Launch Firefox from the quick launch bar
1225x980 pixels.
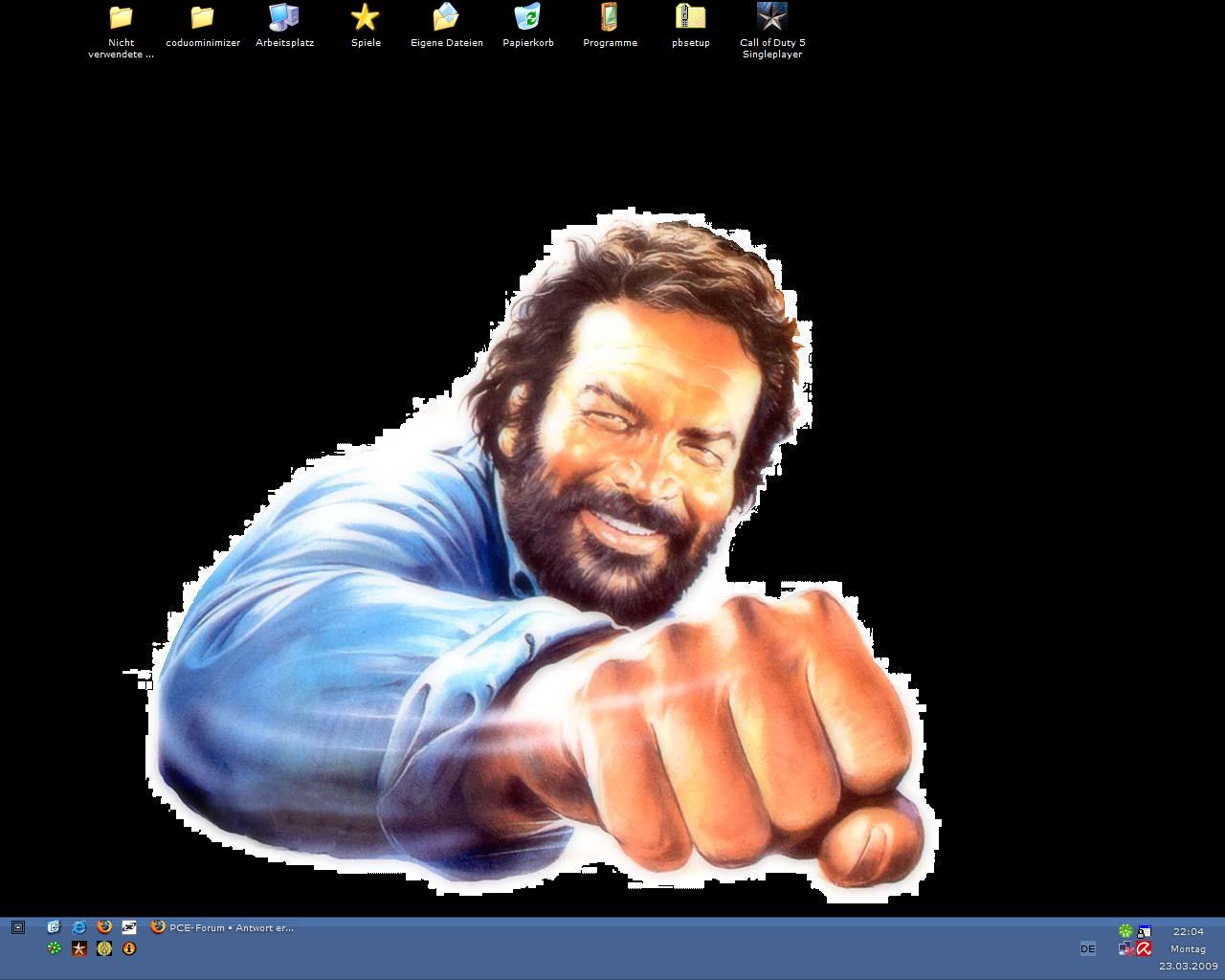click(x=104, y=927)
